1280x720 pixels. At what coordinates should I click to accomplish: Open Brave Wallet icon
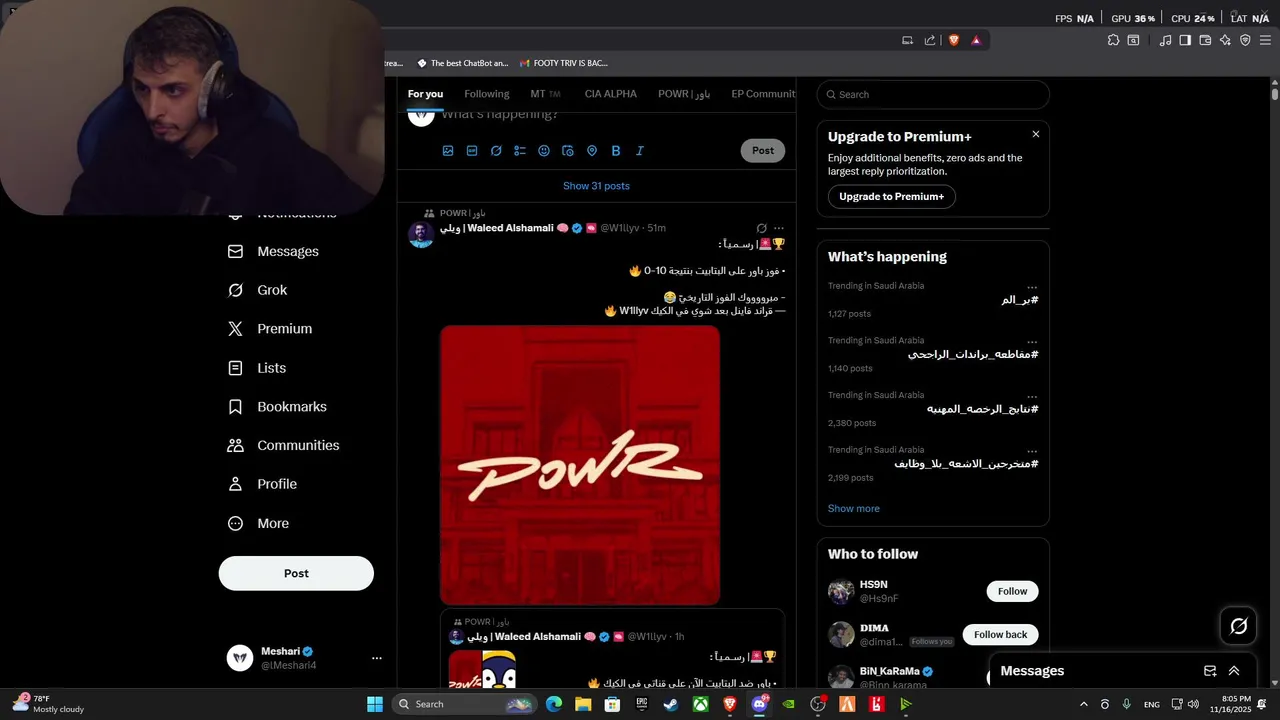1205,40
